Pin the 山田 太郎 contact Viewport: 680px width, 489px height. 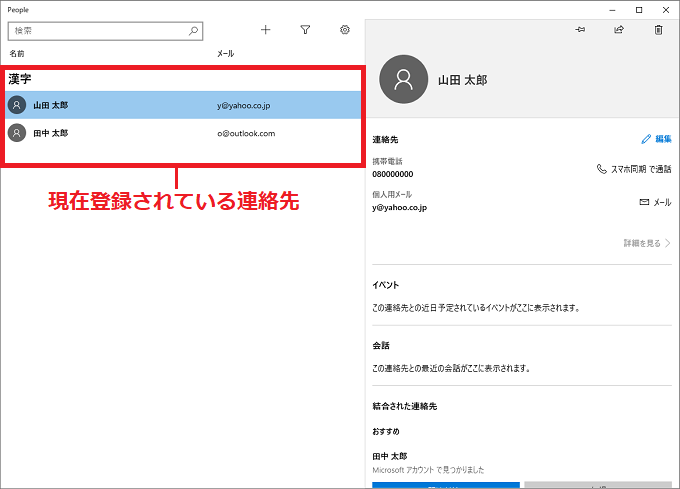(580, 29)
